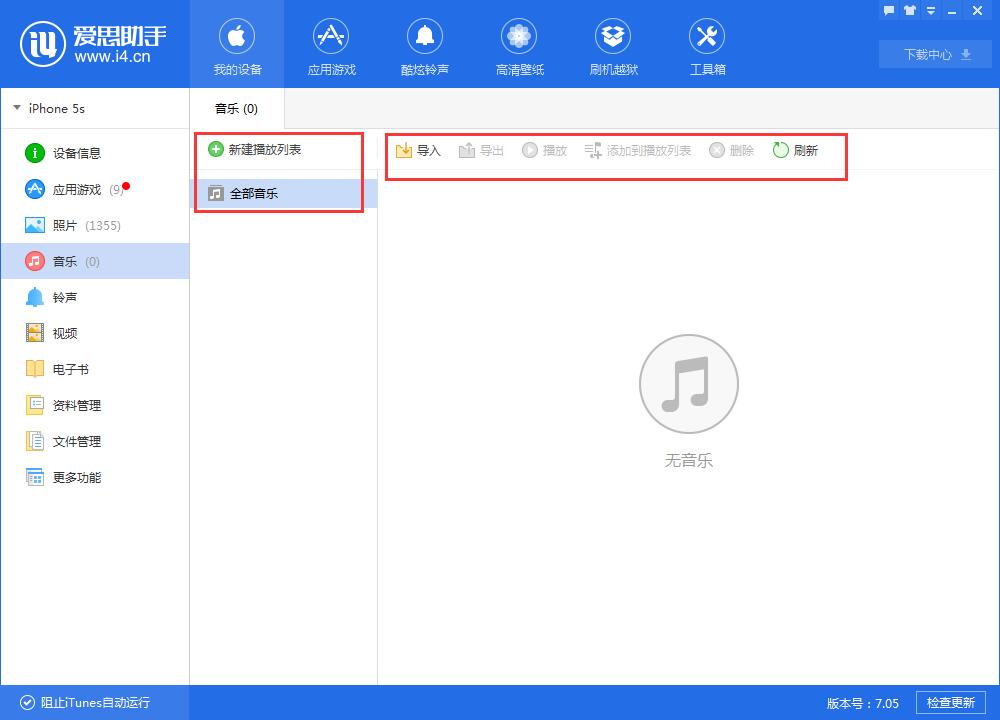The image size is (1000, 720).
Task: Open the 应用游戏 apps and games section
Action: tap(331, 45)
